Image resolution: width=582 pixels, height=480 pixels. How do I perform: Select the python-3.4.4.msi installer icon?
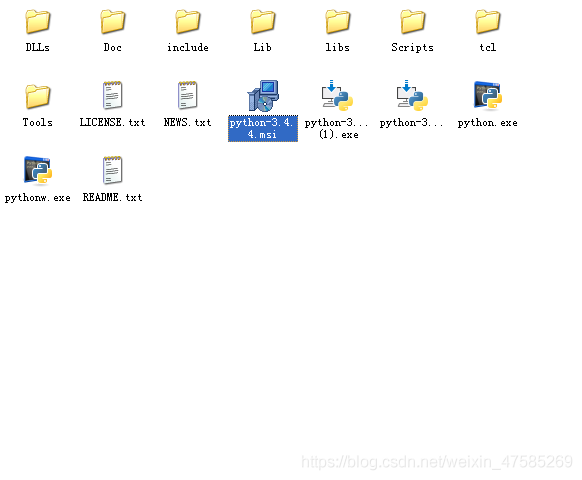(263, 95)
